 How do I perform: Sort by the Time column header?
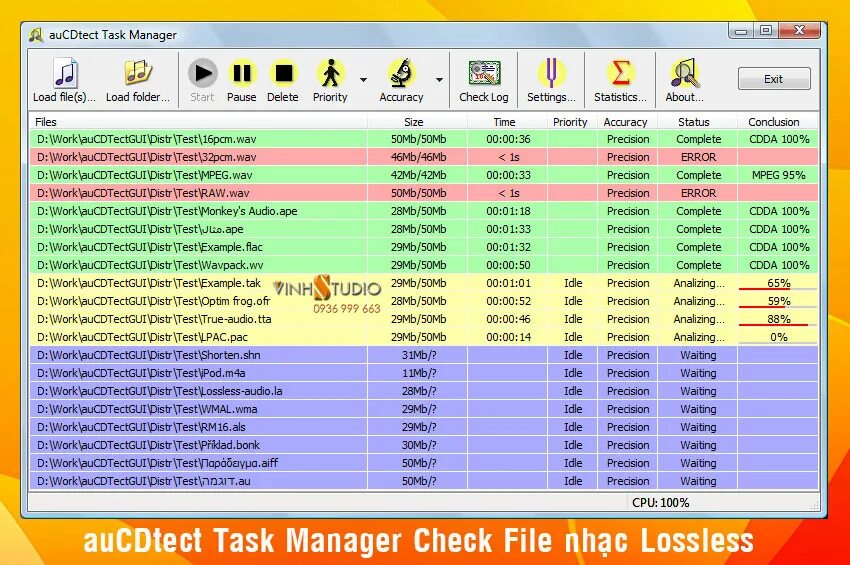tap(507, 122)
